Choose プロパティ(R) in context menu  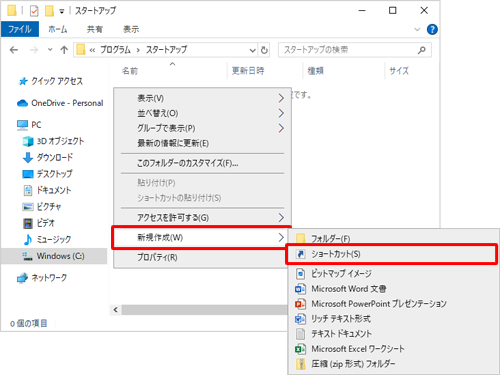(x=202, y=257)
